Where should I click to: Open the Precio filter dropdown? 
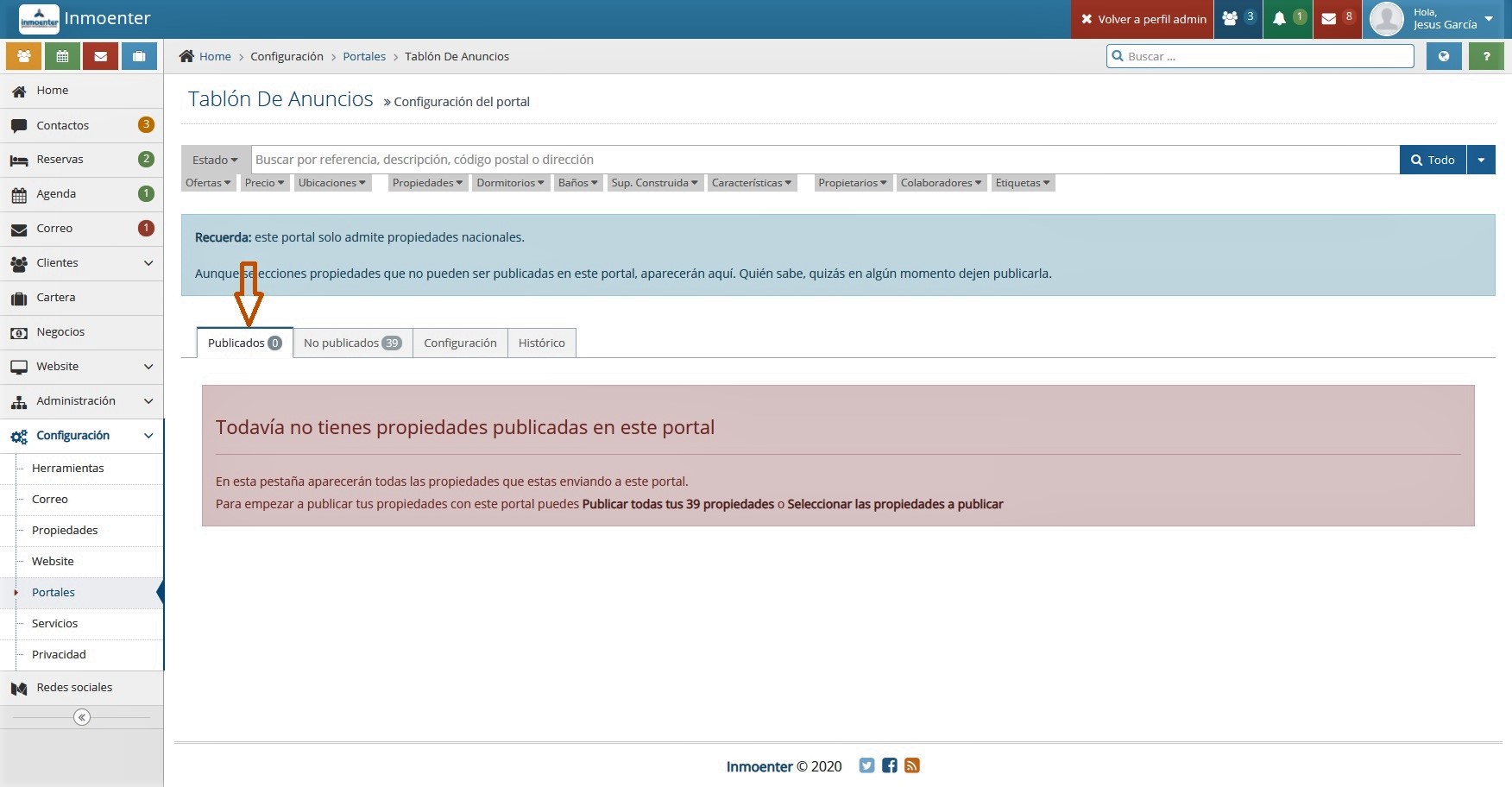click(264, 183)
